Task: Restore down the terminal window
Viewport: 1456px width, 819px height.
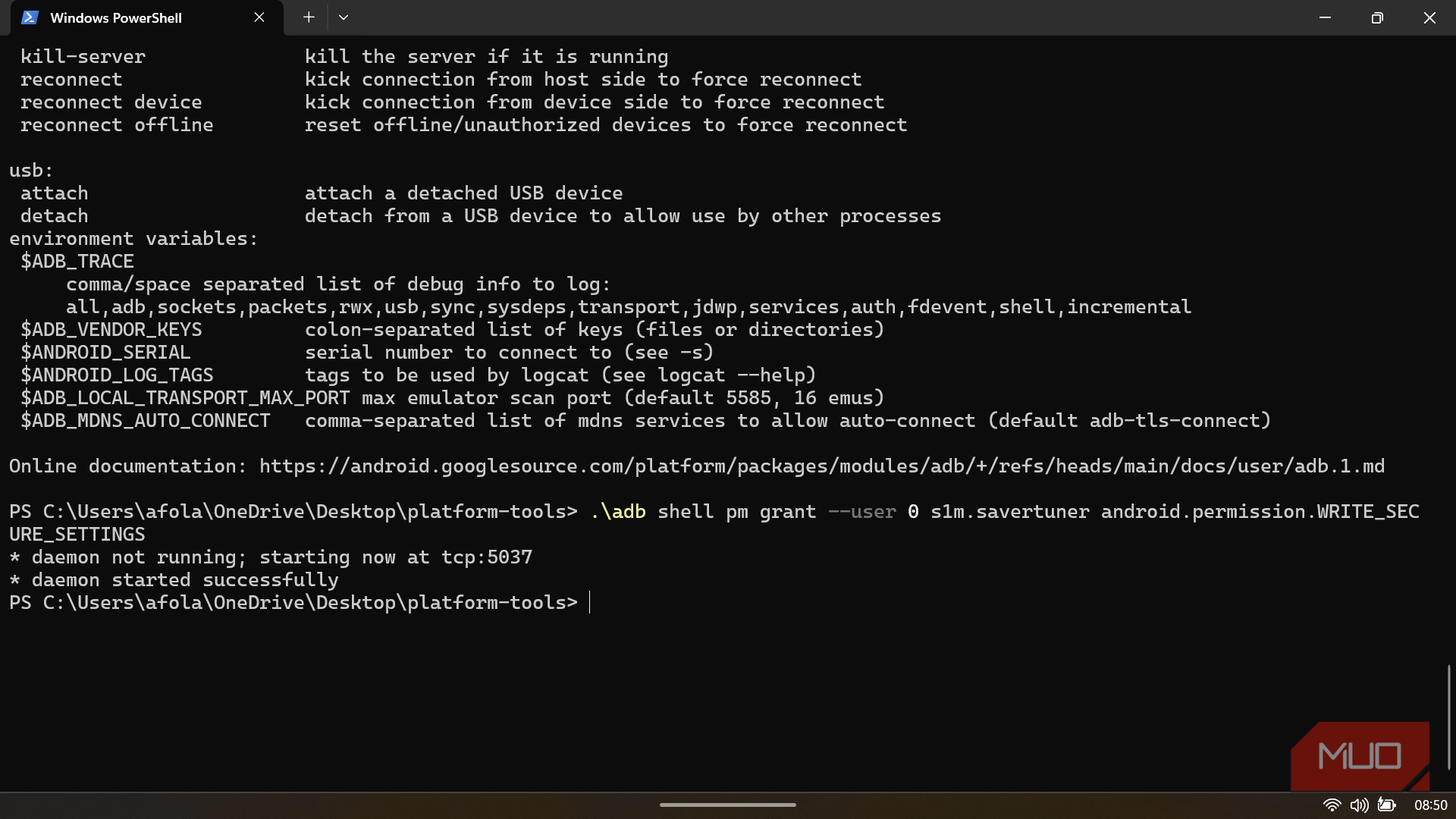Action: [1377, 17]
